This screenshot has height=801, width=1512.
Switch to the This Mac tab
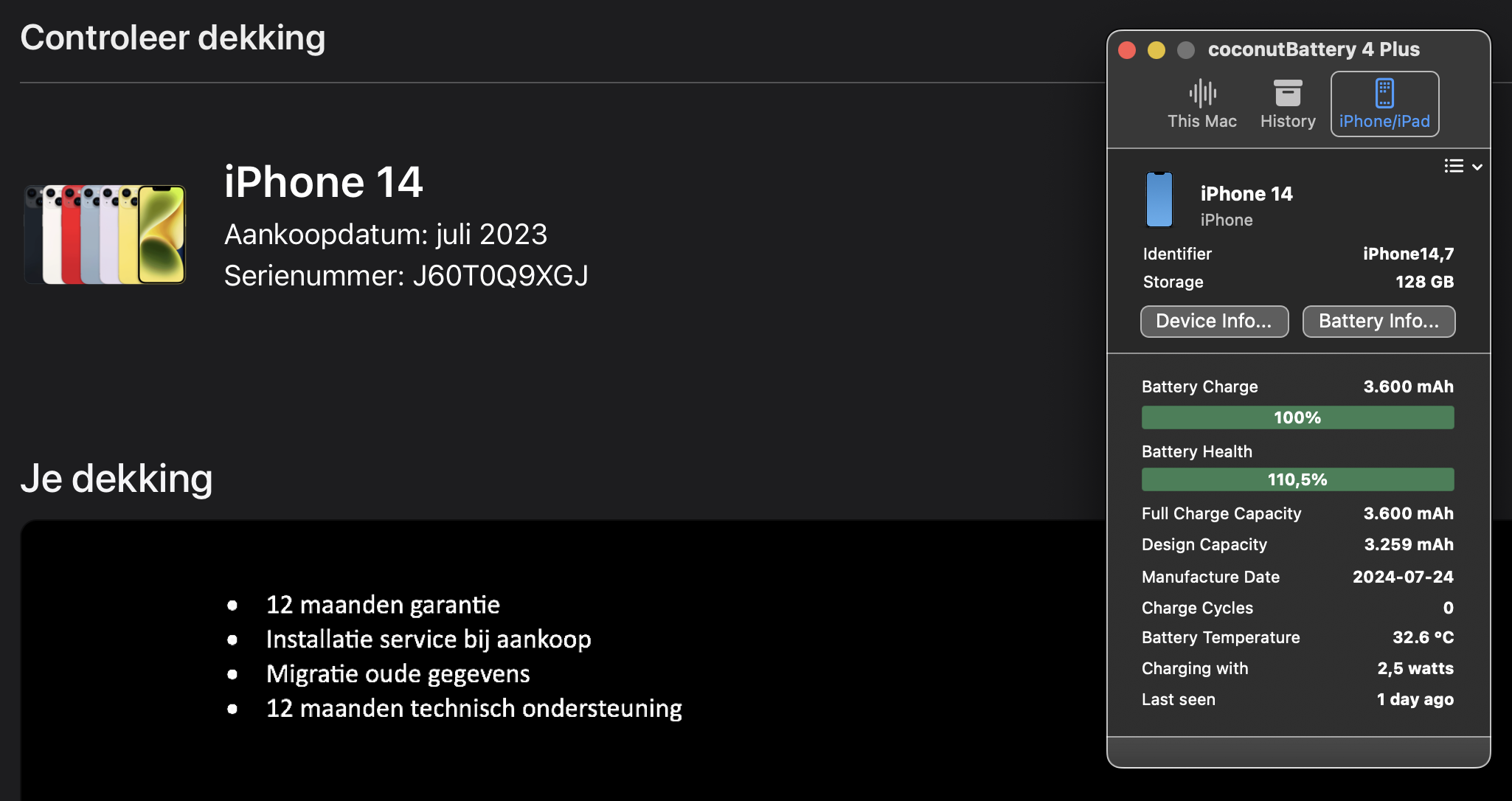[x=1201, y=104]
